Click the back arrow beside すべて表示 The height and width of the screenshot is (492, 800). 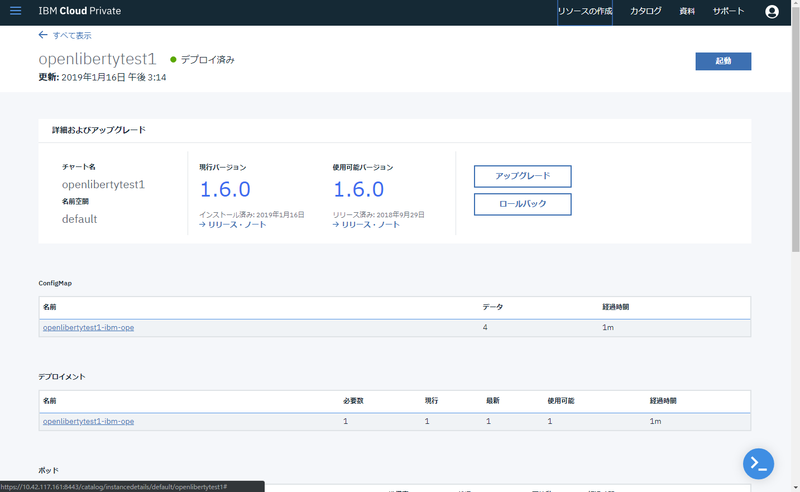[x=43, y=35]
